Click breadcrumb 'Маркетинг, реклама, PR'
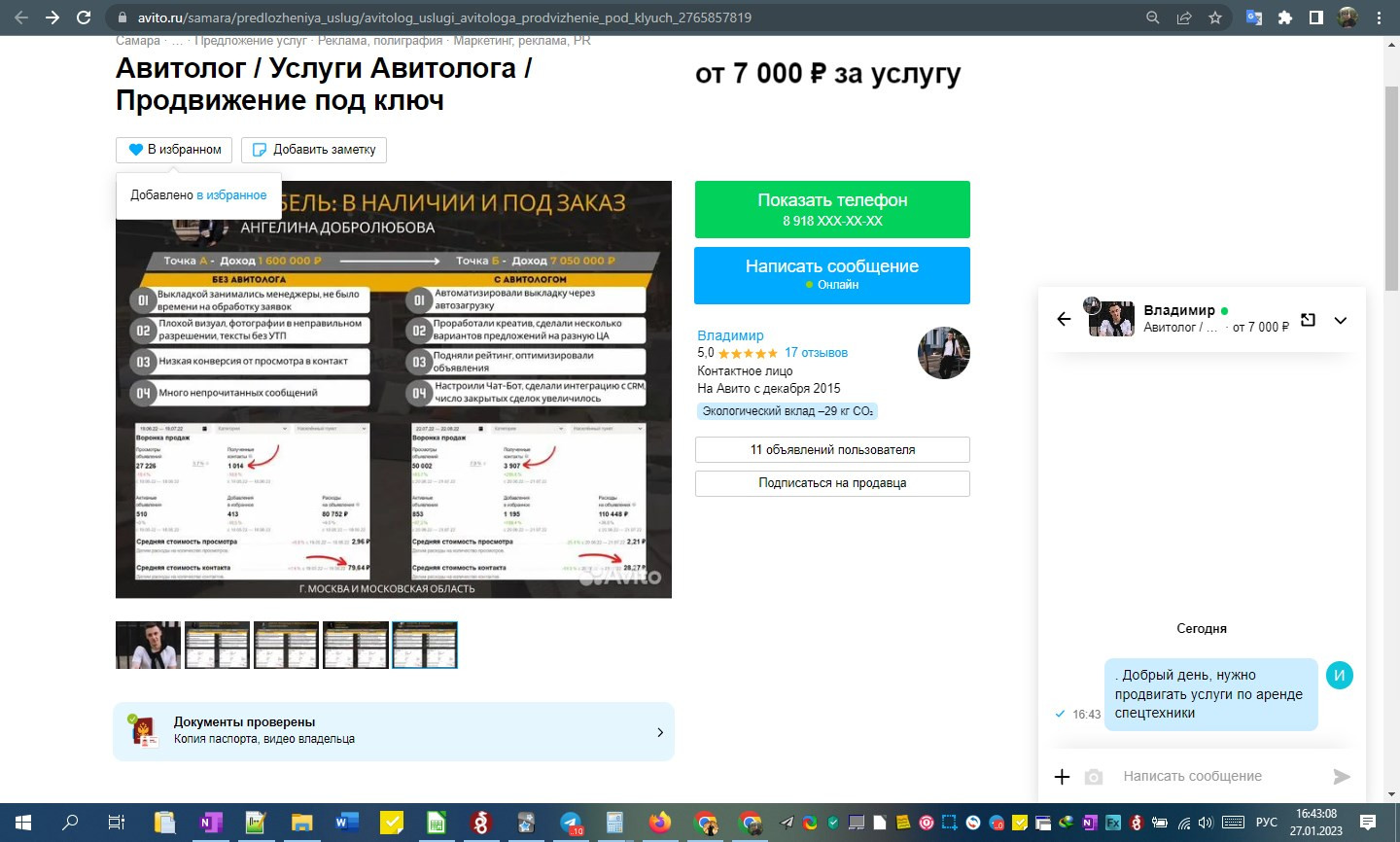Viewport: 1400px width, 842px height. click(522, 41)
